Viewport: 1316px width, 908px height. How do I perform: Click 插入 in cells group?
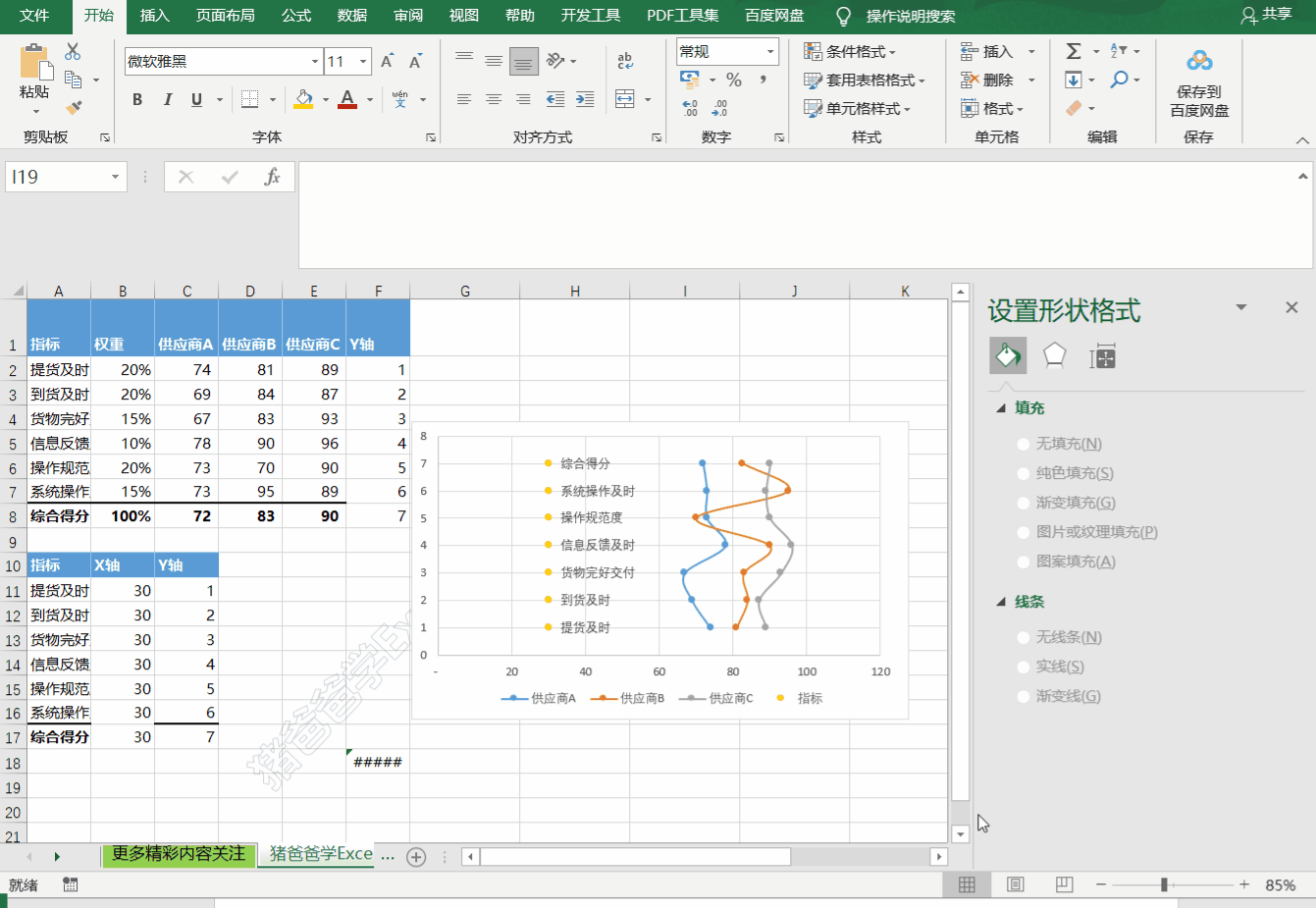coord(997,51)
